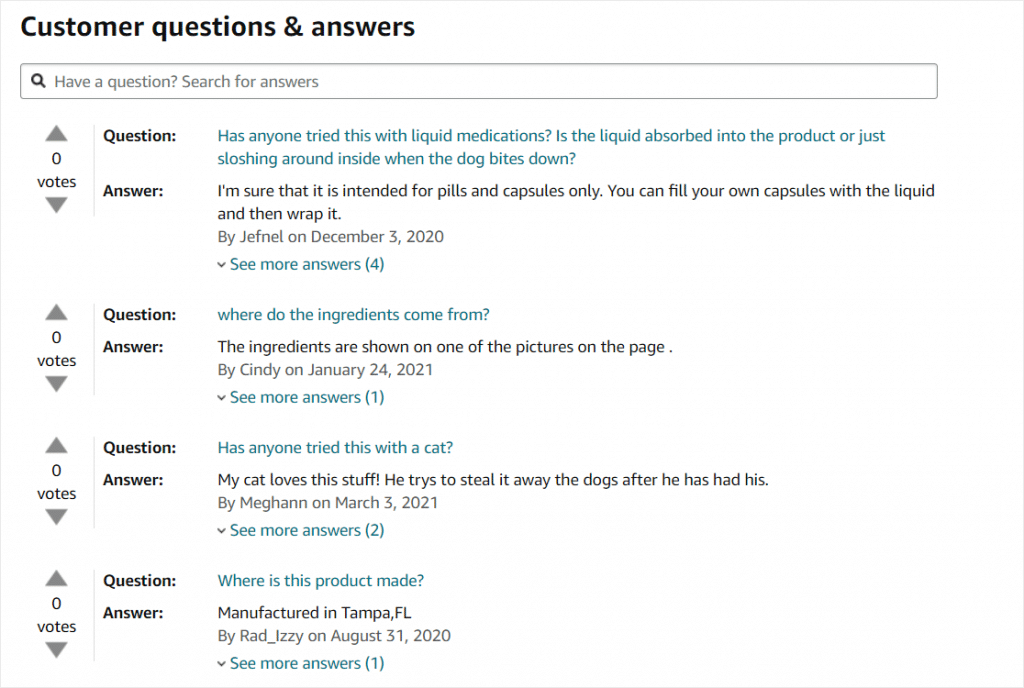
Task: Upvote the liquid medications question
Action: click(57, 134)
